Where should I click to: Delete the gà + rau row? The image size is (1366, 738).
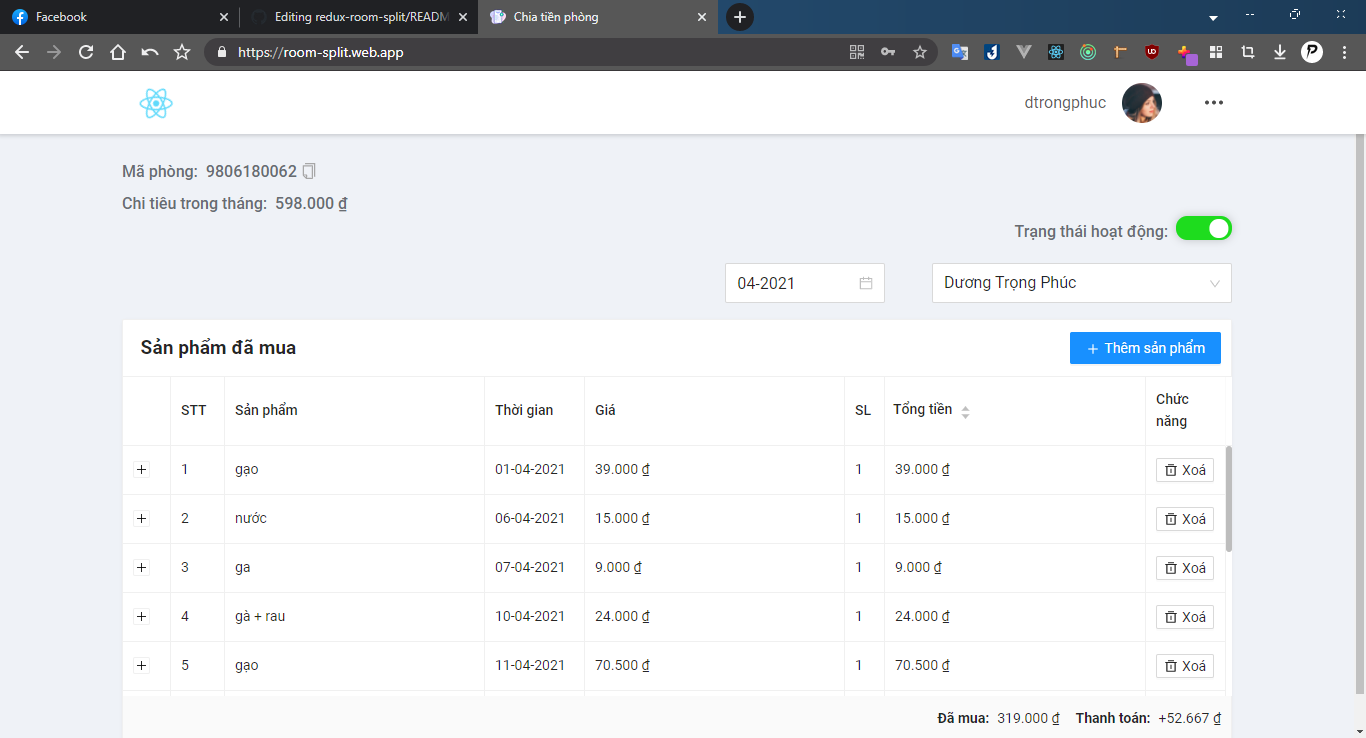(1185, 617)
